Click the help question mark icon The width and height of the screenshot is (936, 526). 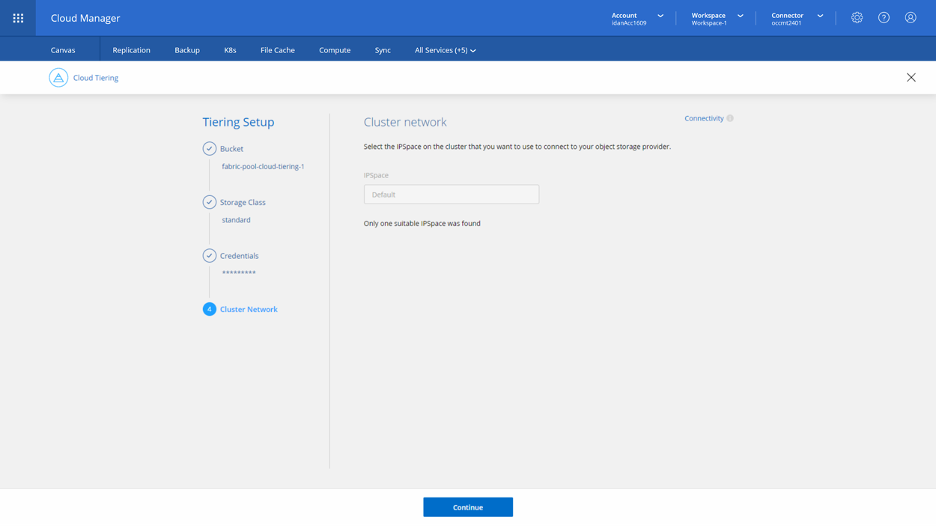884,18
